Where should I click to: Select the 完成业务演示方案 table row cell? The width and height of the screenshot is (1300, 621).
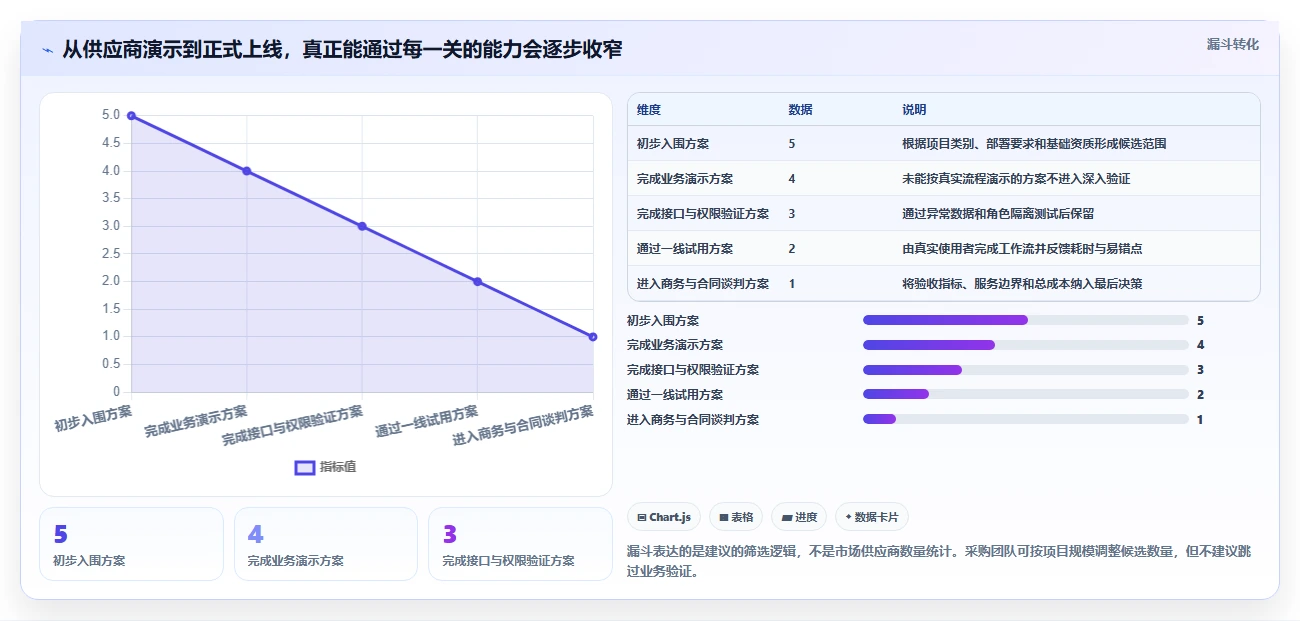click(685, 179)
